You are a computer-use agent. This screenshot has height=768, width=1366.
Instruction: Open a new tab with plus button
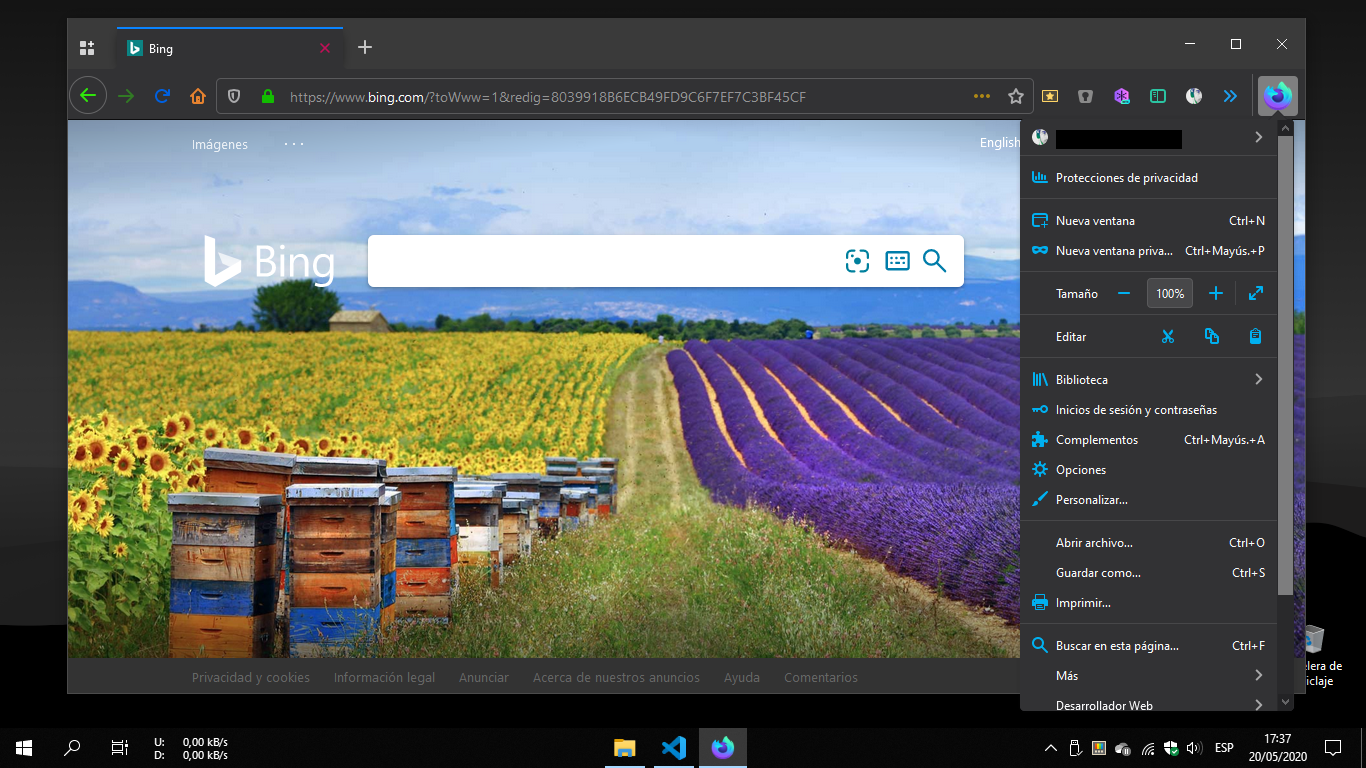point(365,47)
